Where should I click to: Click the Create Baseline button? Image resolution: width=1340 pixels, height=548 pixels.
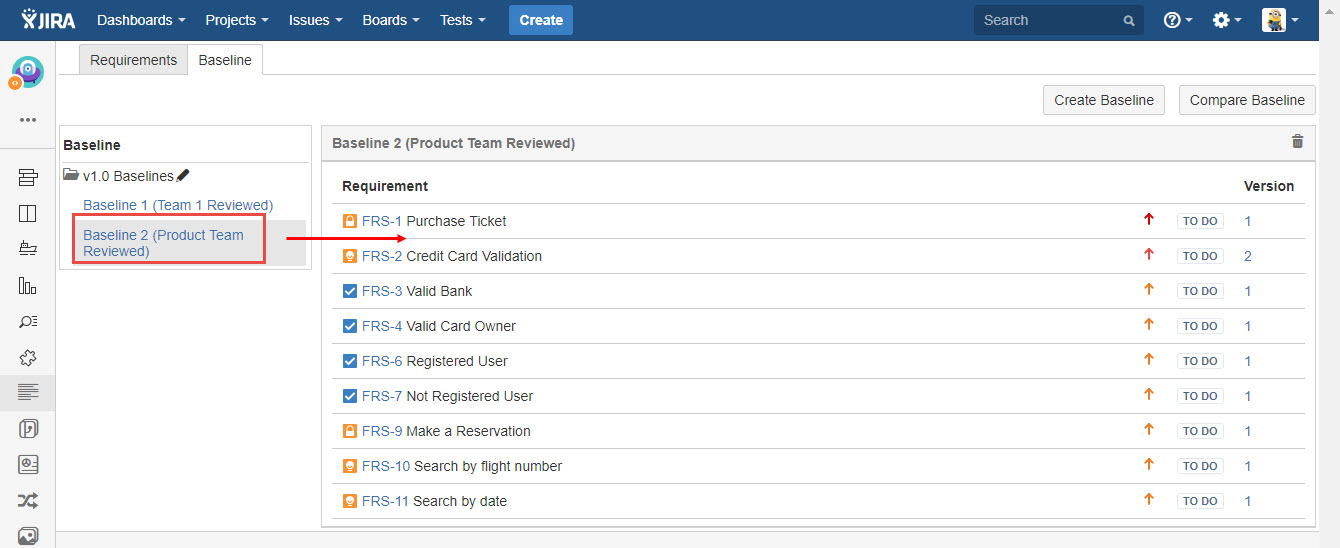tap(1104, 100)
